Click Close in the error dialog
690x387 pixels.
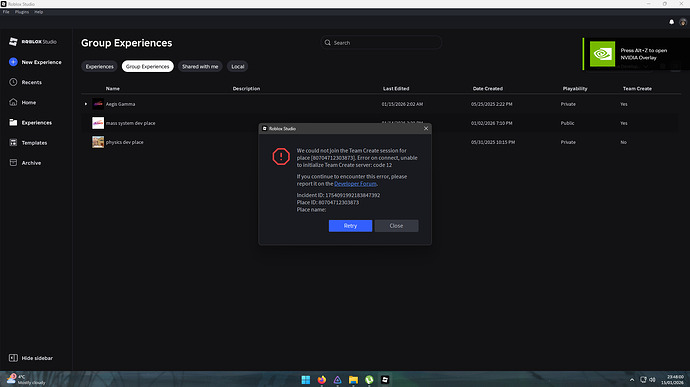coord(396,226)
